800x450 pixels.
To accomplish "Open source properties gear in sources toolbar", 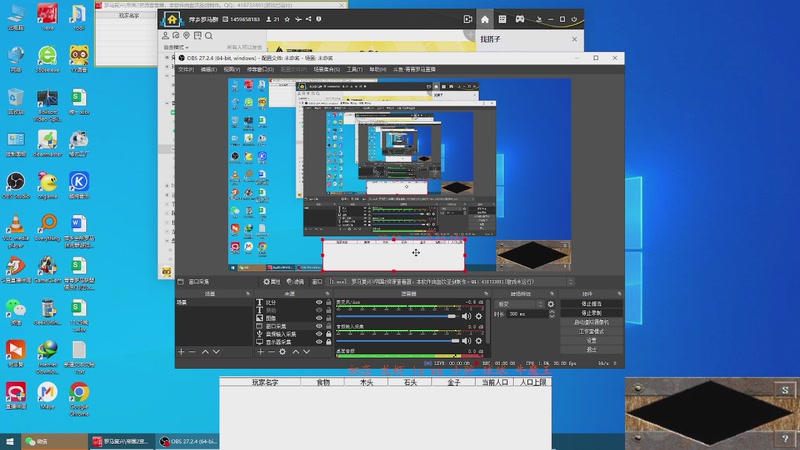I will point(283,352).
